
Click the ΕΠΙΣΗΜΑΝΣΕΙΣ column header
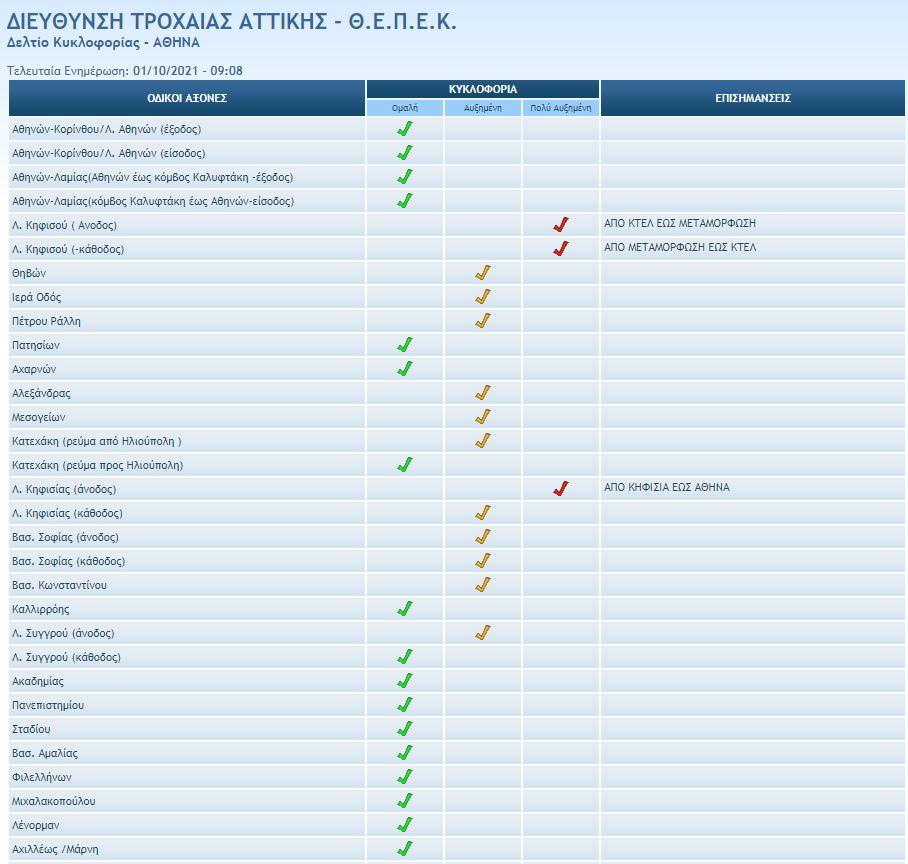(753, 98)
